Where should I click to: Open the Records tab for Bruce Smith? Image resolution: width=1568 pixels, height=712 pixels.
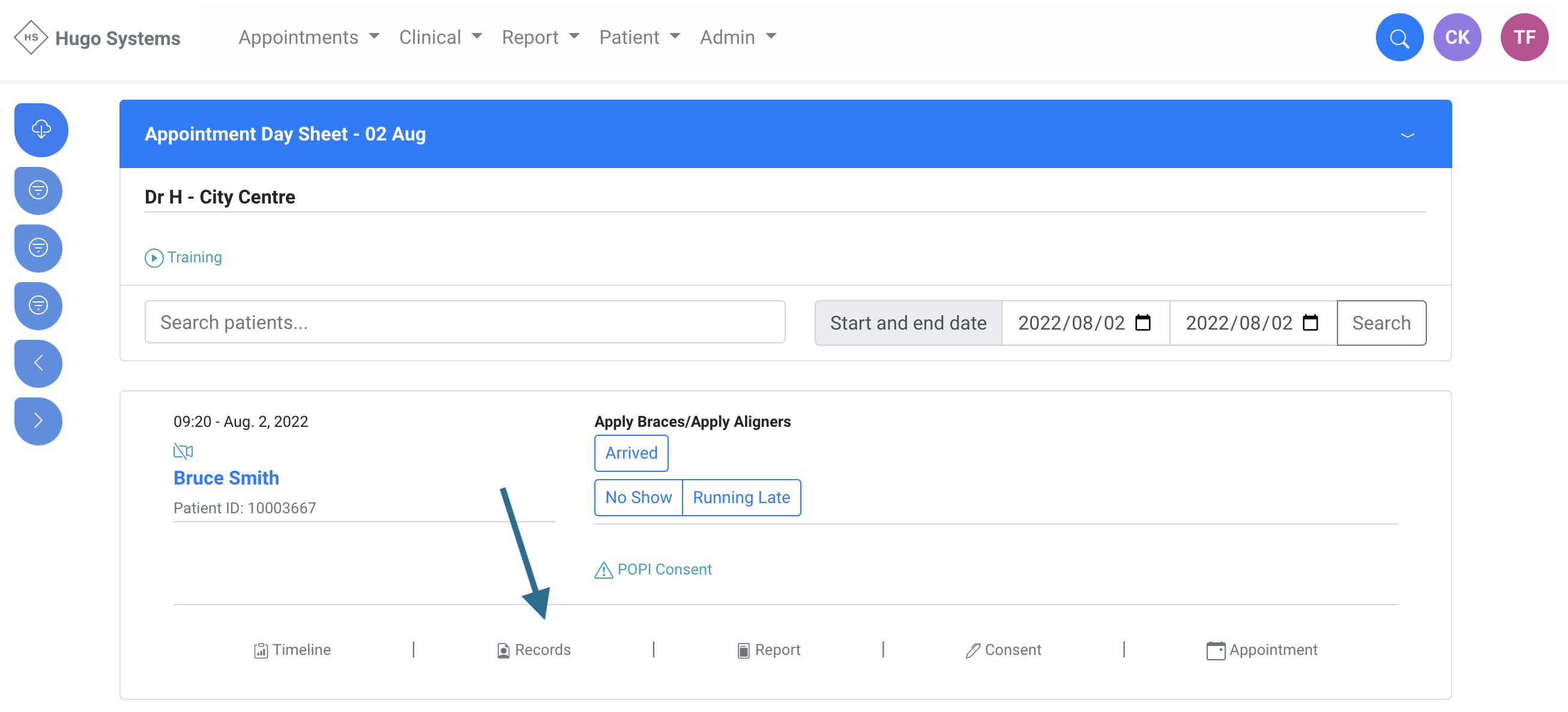tap(534, 650)
